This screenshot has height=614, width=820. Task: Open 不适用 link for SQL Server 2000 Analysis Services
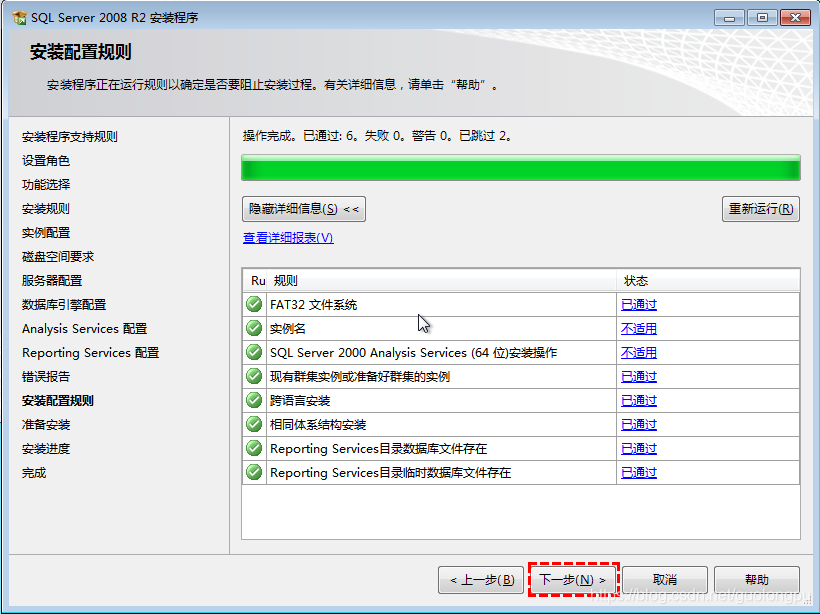[639, 353]
